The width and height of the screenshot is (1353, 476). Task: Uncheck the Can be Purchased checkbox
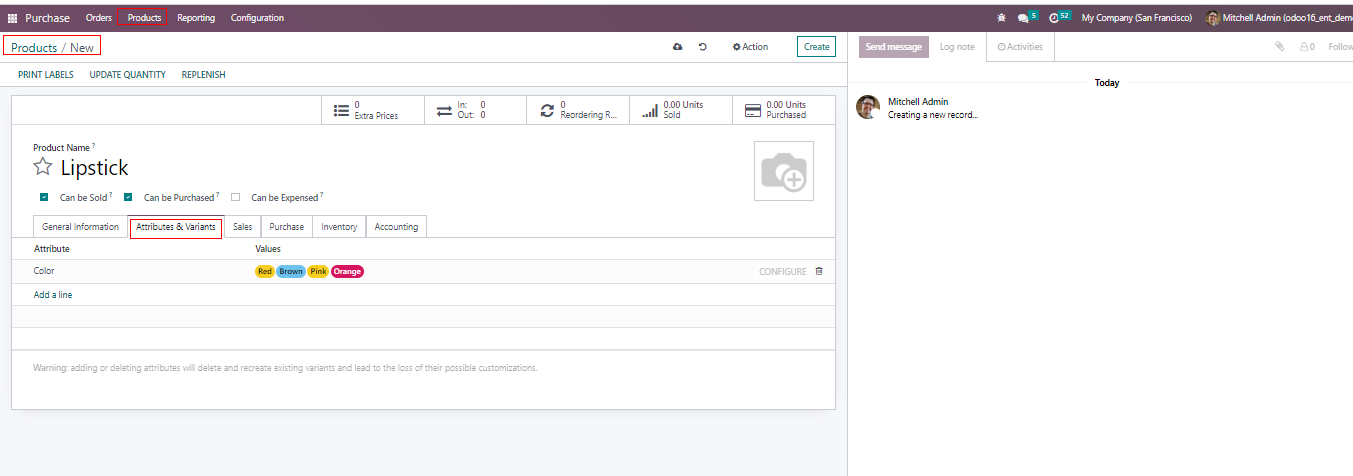pyautogui.click(x=128, y=198)
